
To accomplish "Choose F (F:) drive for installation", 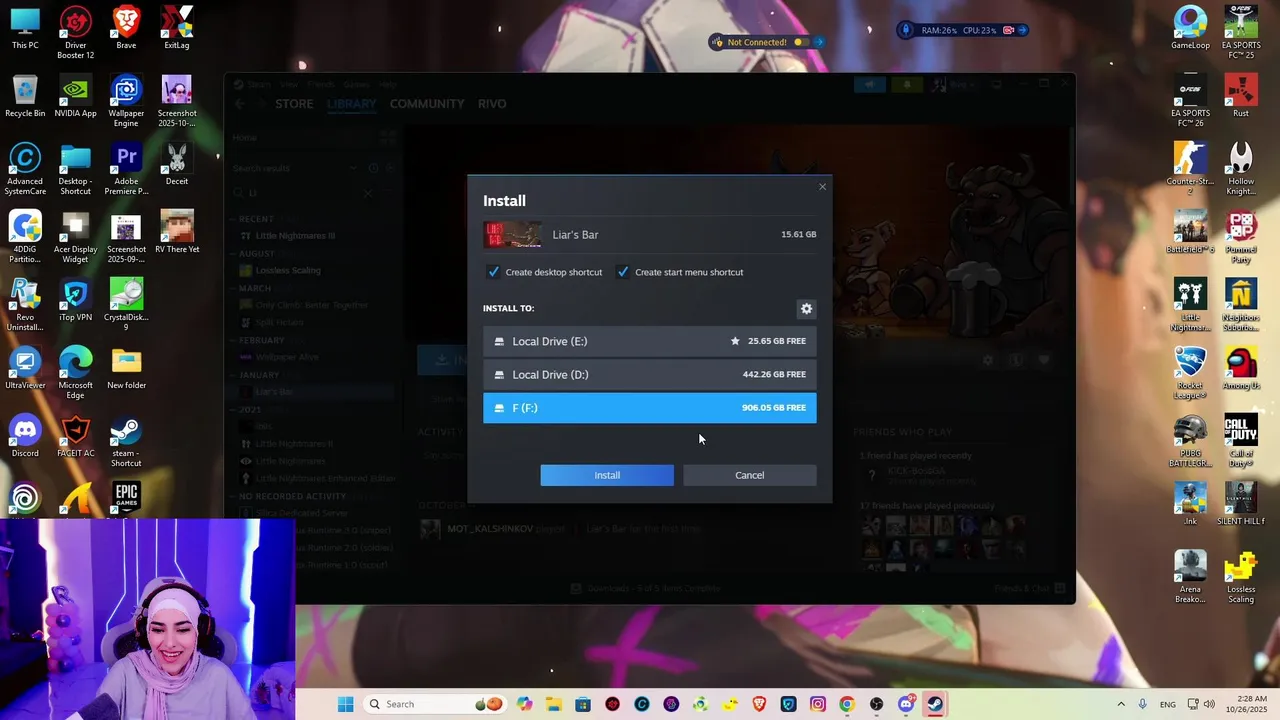I will [x=650, y=408].
